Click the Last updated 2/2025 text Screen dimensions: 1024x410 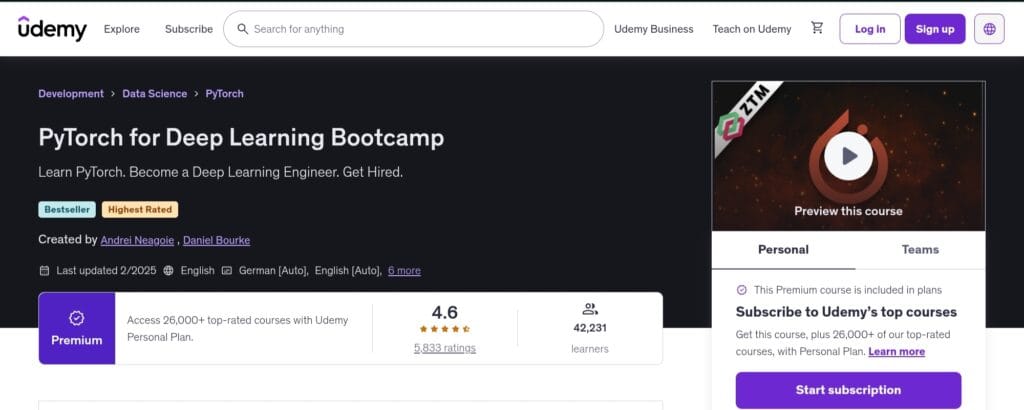coord(106,270)
